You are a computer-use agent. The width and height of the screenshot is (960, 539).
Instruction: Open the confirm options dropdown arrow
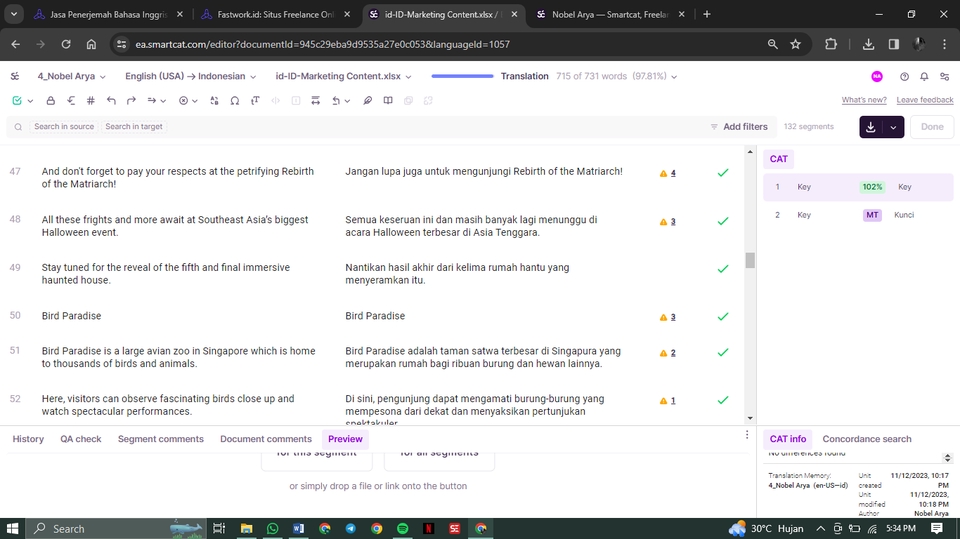pyautogui.click(x=30, y=101)
